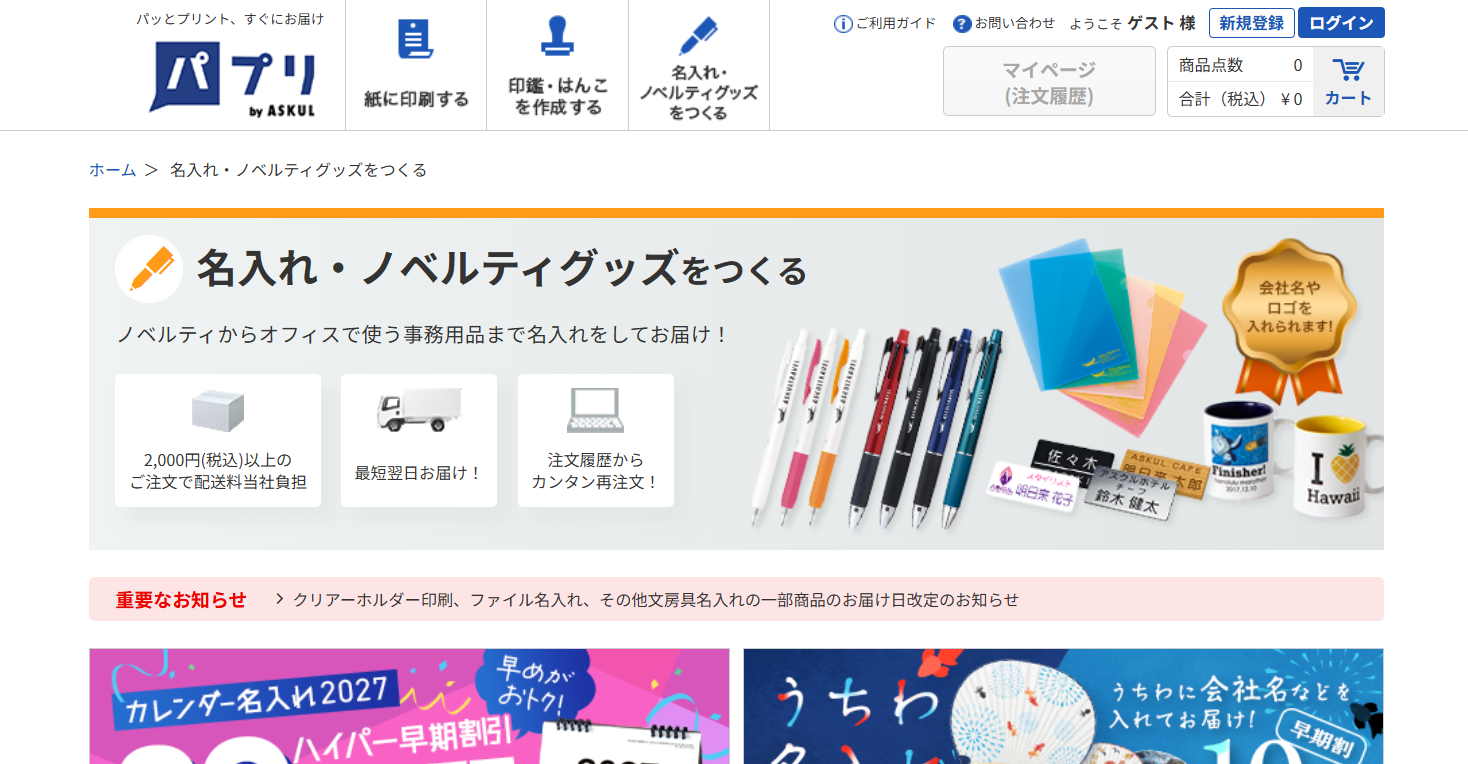
Task: Click the delivery truck icon
Action: click(x=418, y=410)
